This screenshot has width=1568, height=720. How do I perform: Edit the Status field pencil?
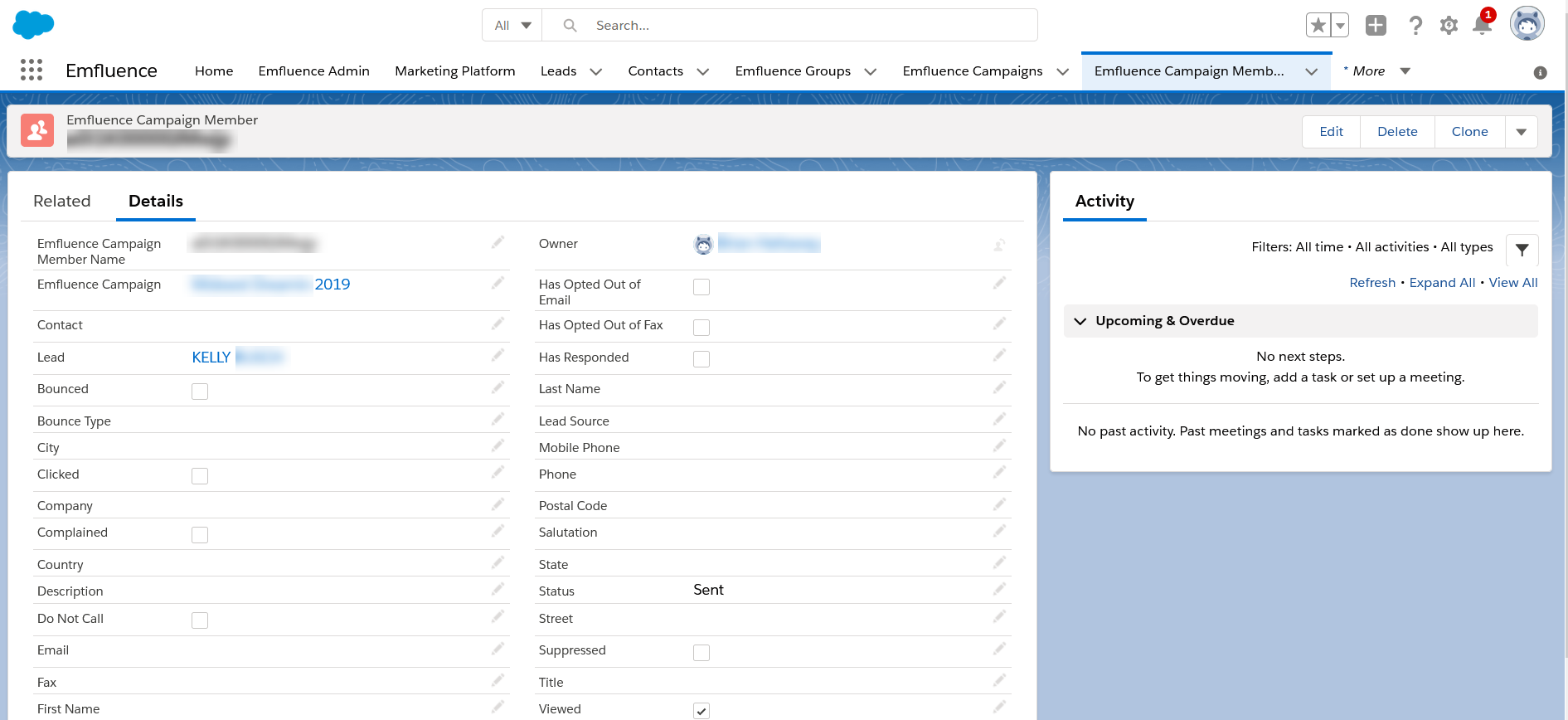(999, 589)
